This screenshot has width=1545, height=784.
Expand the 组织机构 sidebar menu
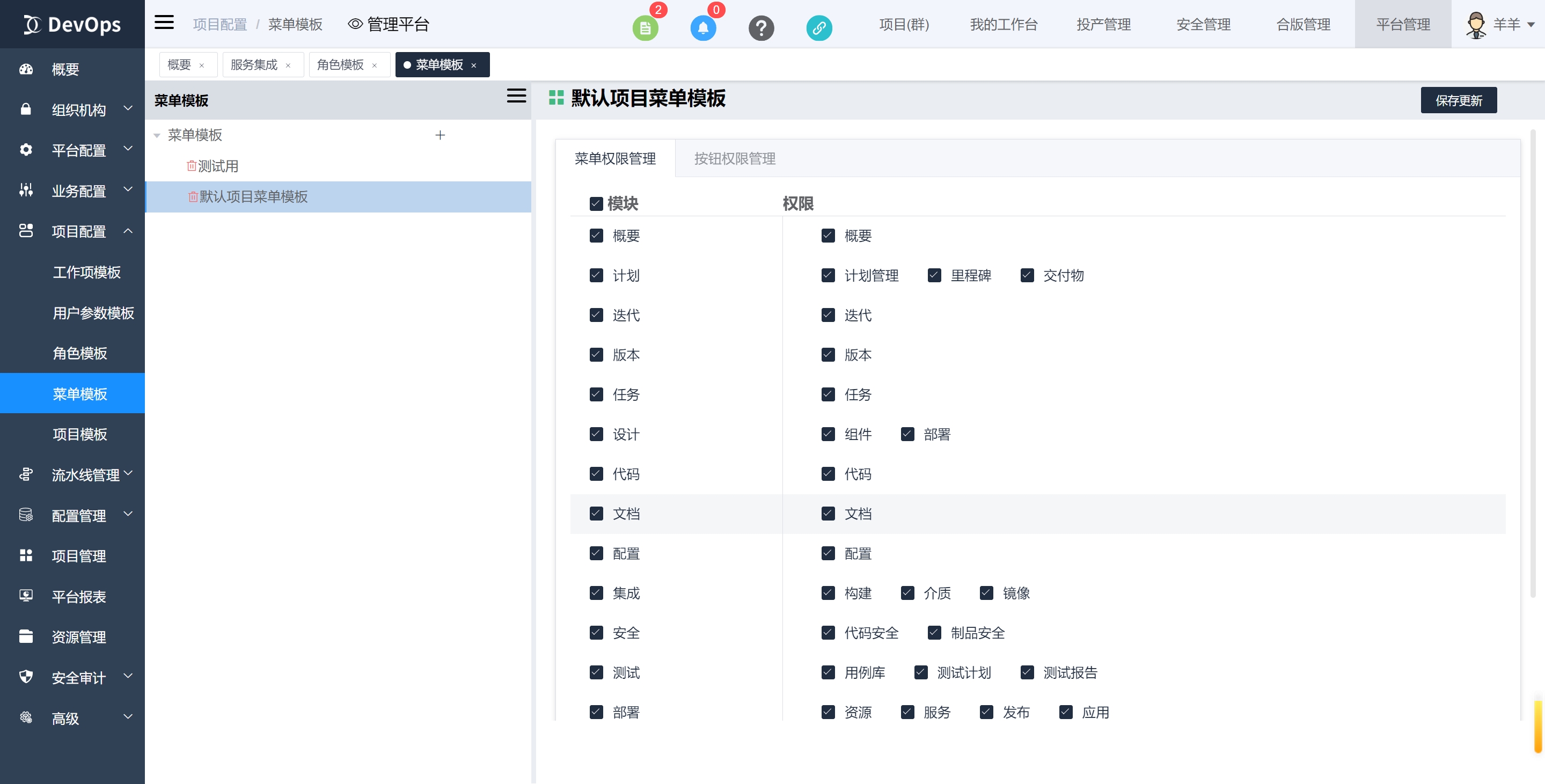[78, 110]
